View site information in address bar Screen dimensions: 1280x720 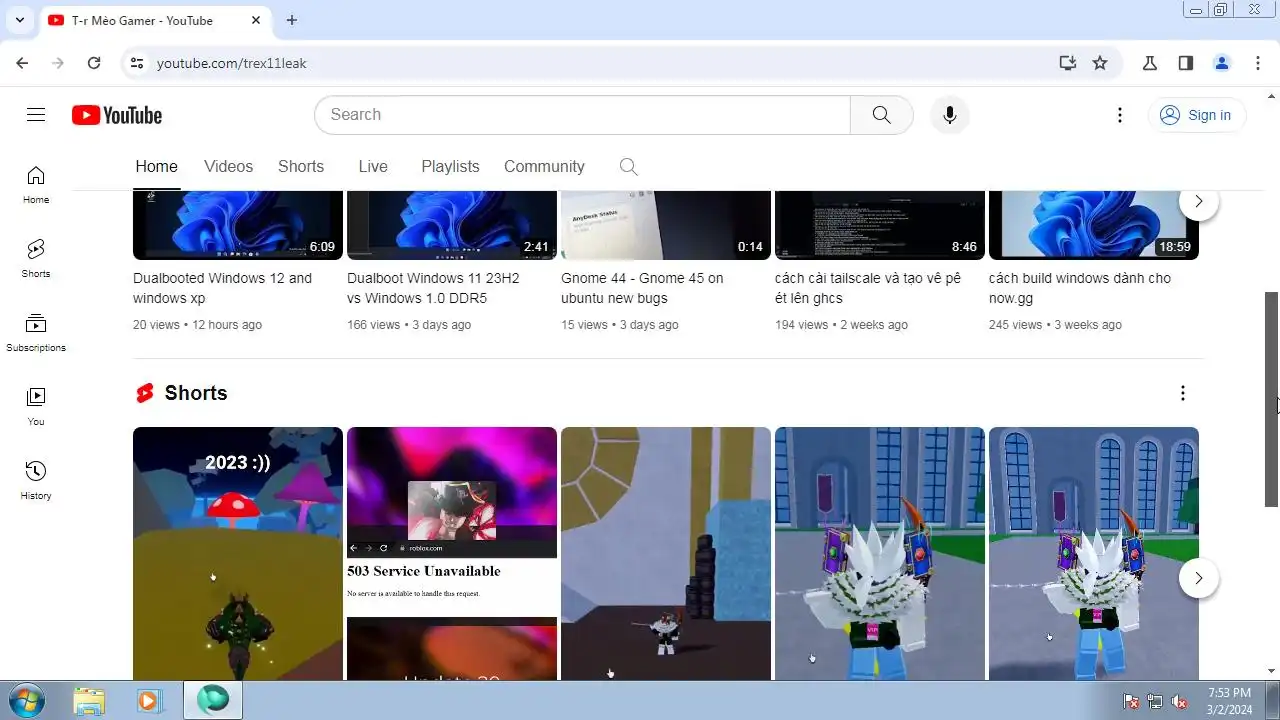(x=138, y=63)
